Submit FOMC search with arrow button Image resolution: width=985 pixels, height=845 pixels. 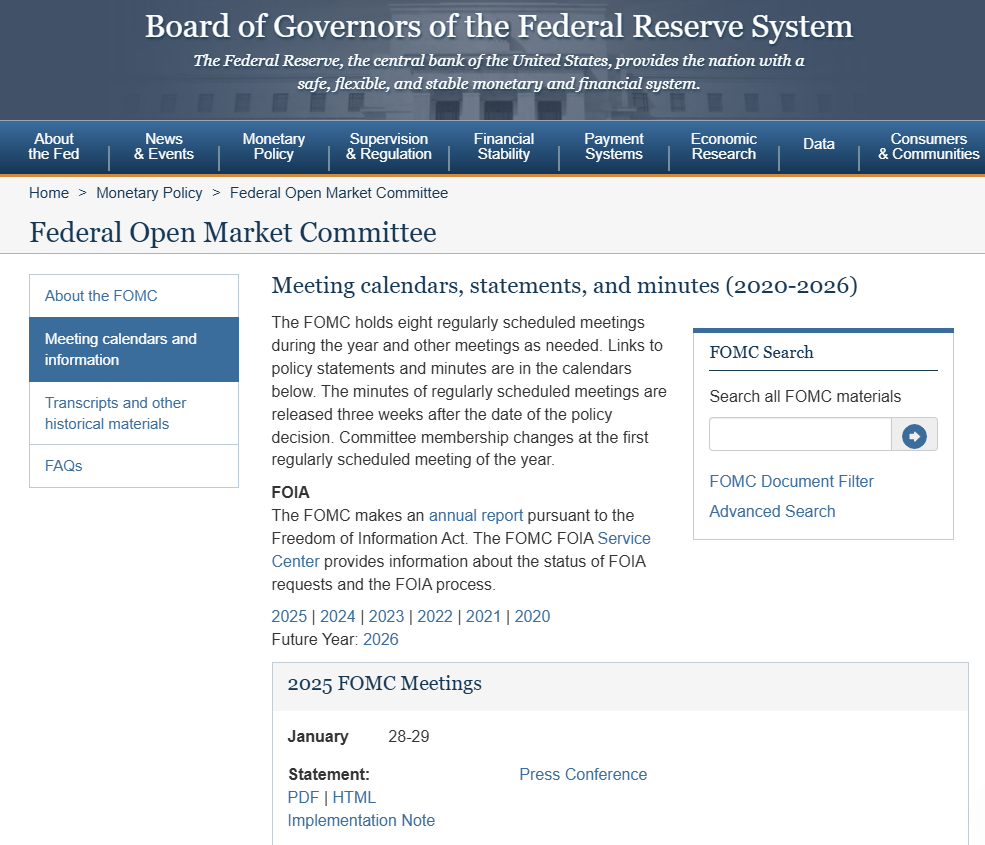point(914,435)
